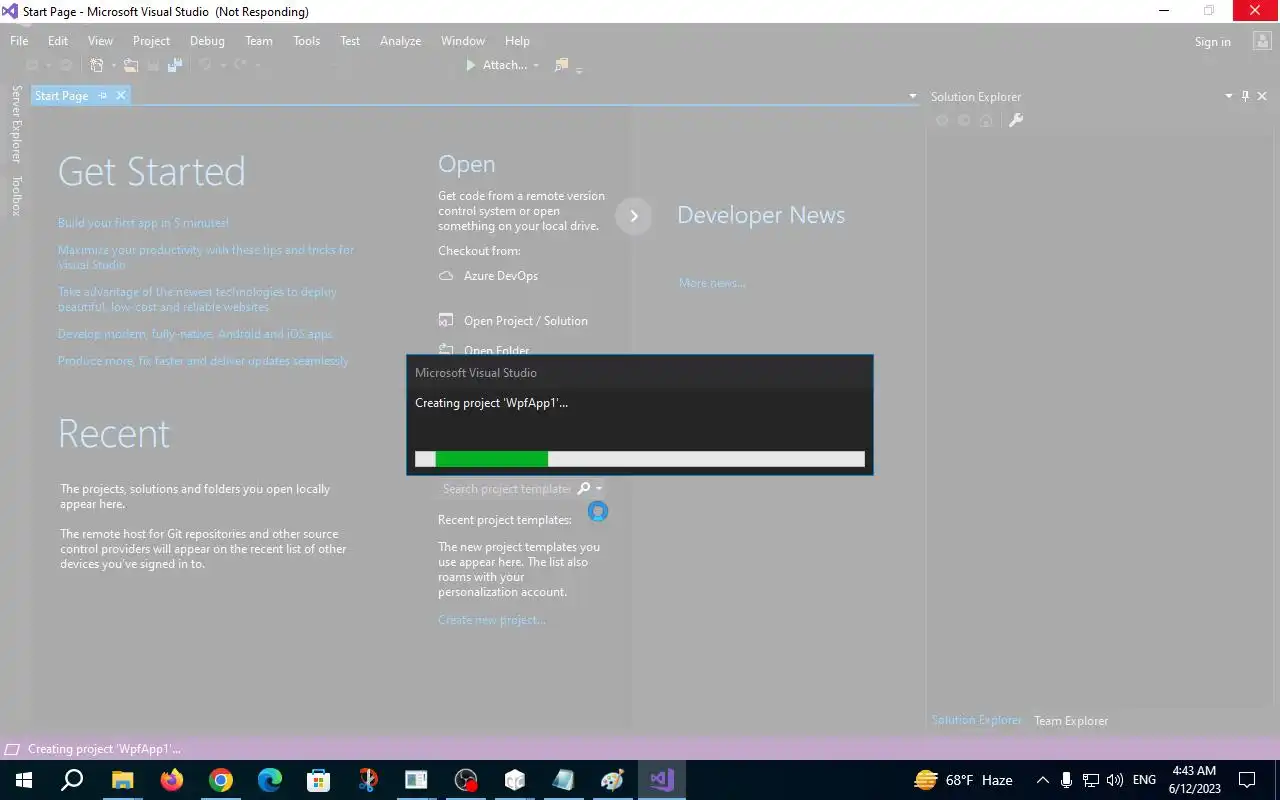The width and height of the screenshot is (1280, 800).
Task: Open the Analyze menu
Action: (400, 41)
